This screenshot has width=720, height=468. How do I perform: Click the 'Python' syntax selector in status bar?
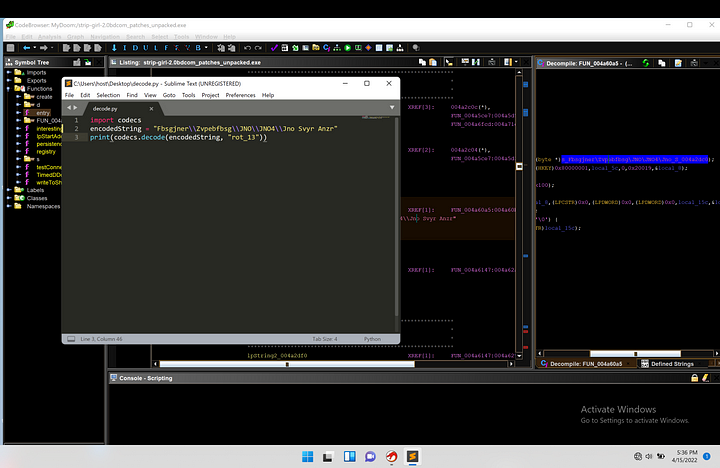(x=372, y=339)
